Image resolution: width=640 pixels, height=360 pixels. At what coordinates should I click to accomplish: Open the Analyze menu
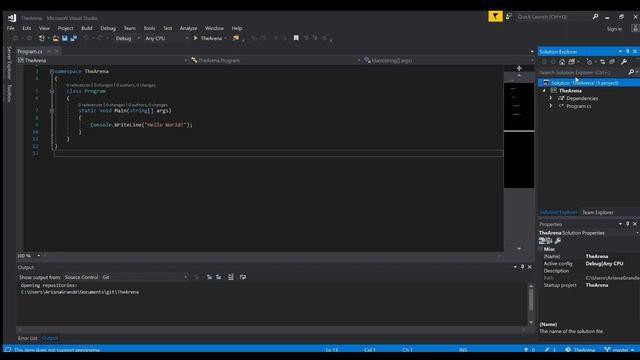[x=188, y=28]
